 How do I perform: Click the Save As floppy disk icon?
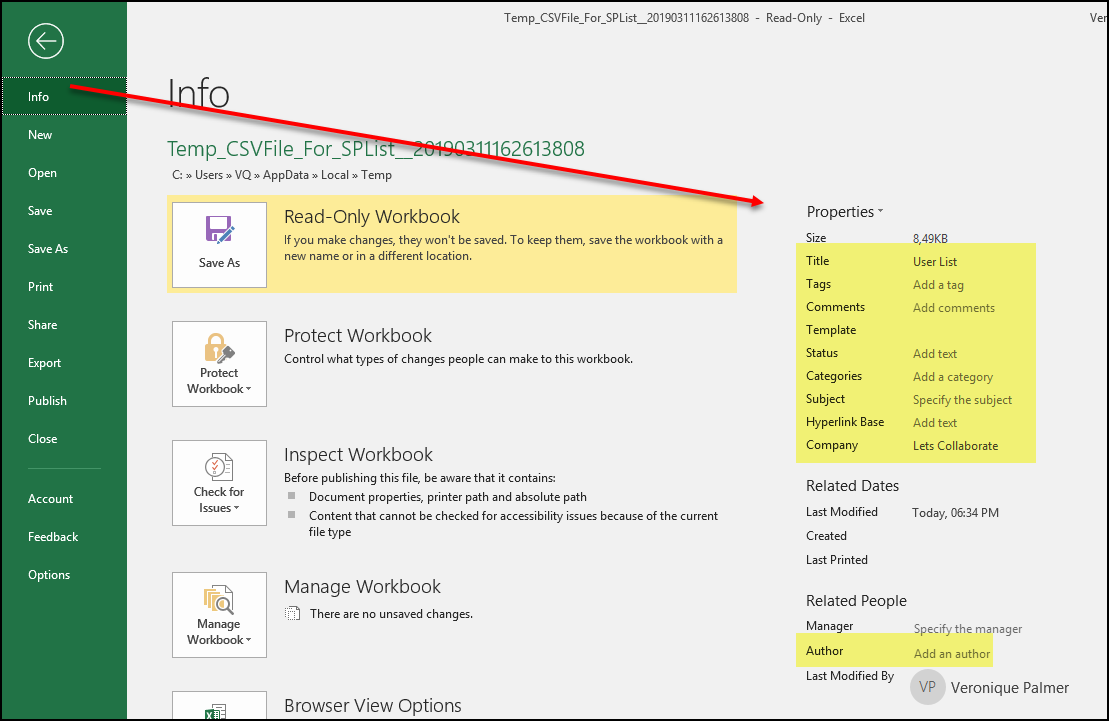(219, 231)
